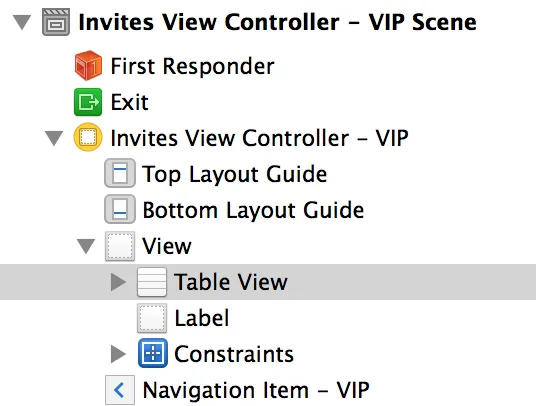Image resolution: width=536 pixels, height=406 pixels.
Task: Click the Table View rows icon
Action: click(x=152, y=282)
